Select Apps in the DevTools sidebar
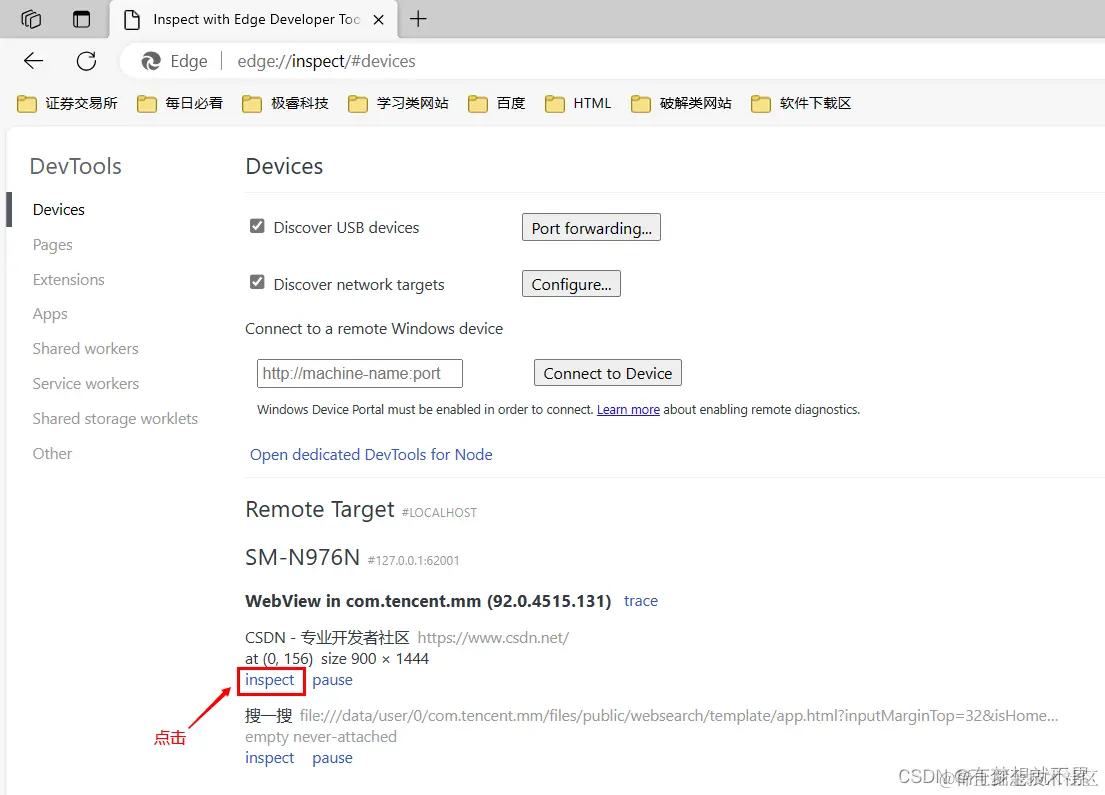 click(50, 314)
